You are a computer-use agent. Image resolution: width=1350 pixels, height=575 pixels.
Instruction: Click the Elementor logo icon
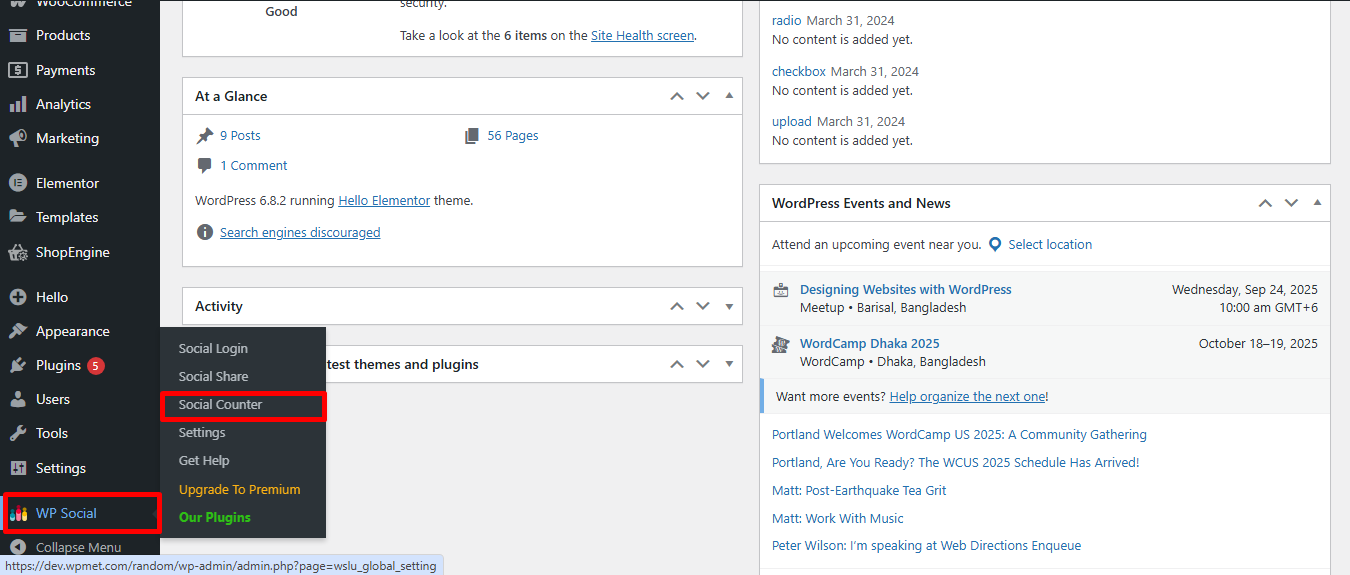pos(17,183)
